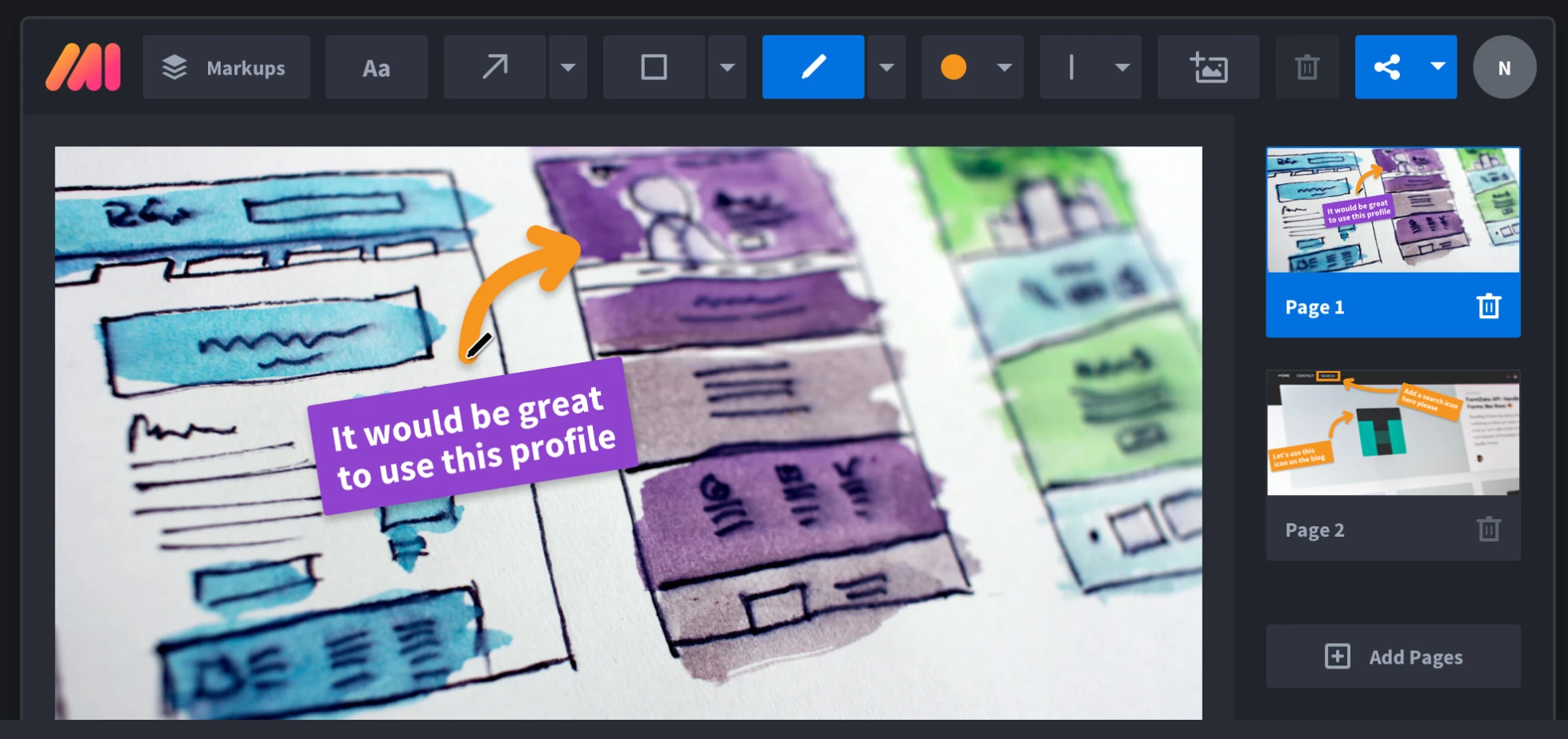Click the trash icon next to Page 2
The height and width of the screenshot is (739, 1568).
1488,529
